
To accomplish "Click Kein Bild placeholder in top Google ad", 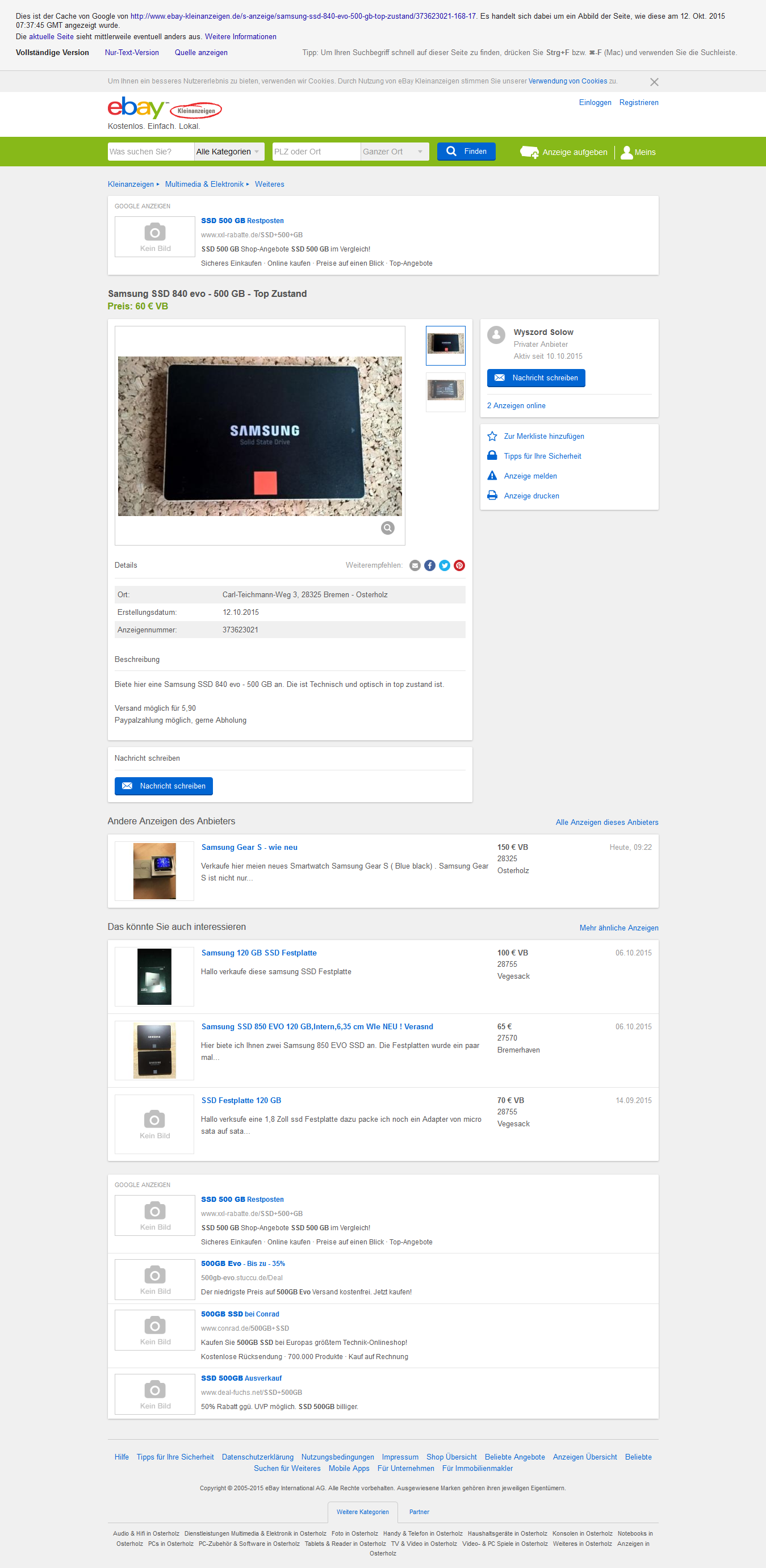I will pyautogui.click(x=154, y=237).
